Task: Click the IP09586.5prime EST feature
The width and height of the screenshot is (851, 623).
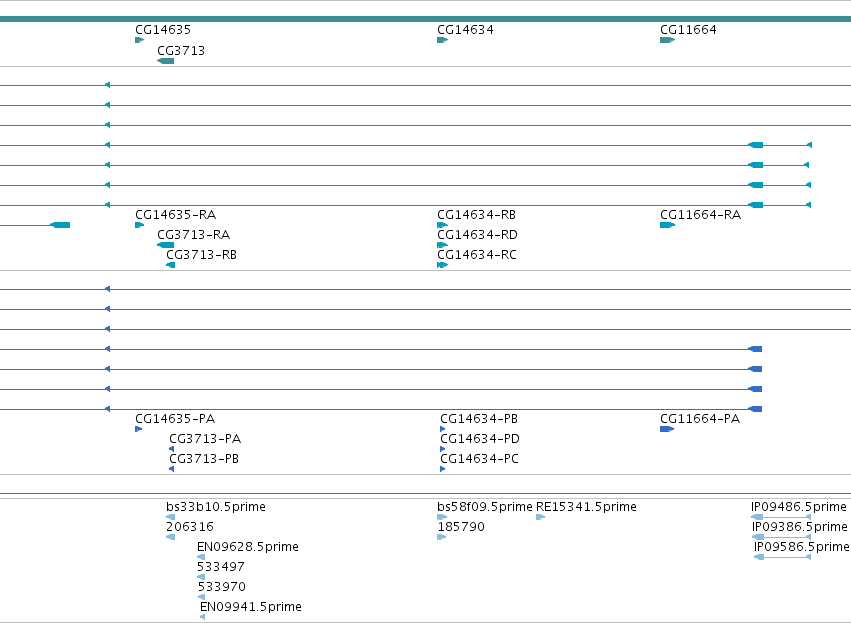Action: click(783, 557)
